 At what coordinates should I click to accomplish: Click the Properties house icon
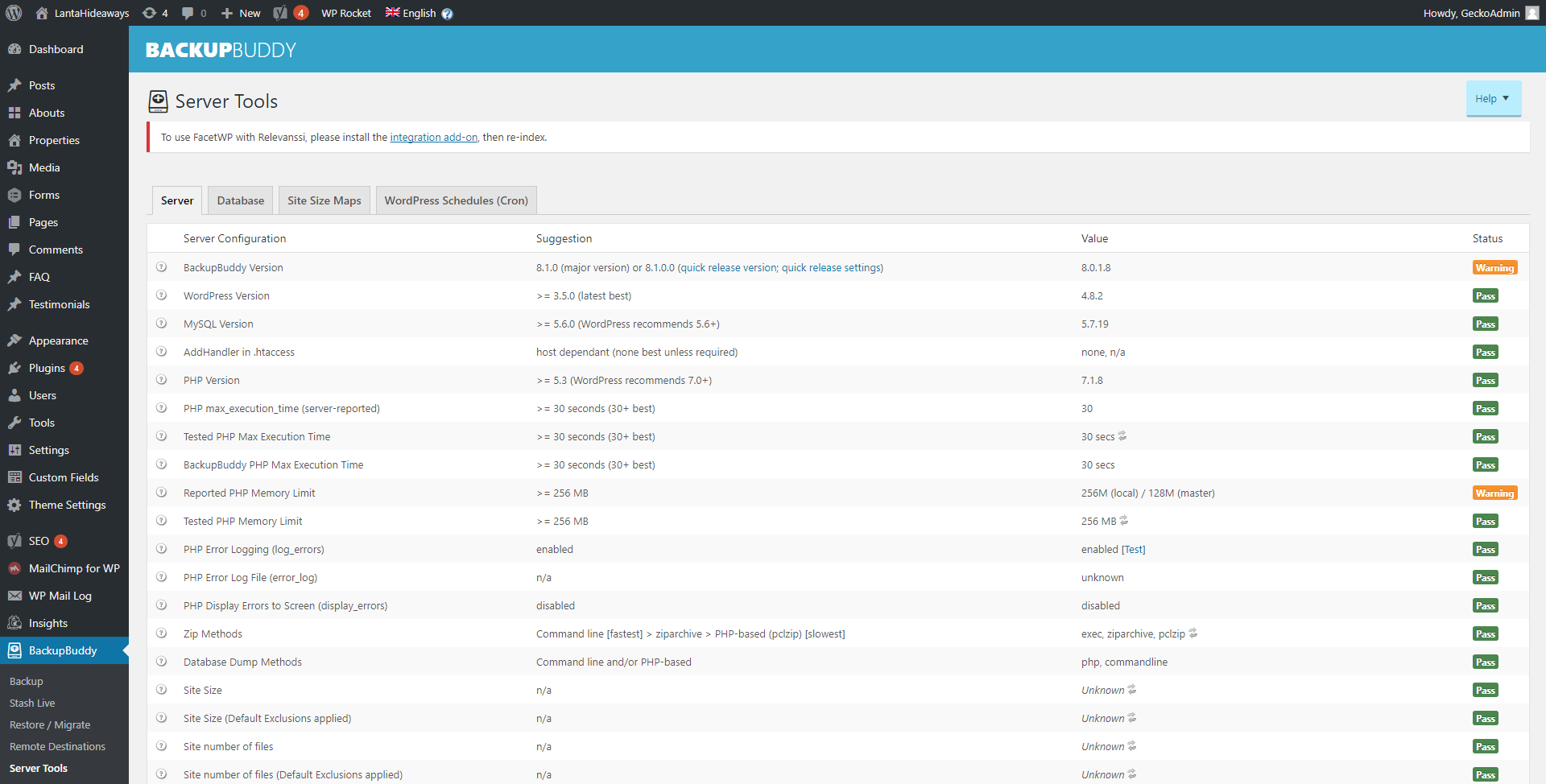point(14,140)
